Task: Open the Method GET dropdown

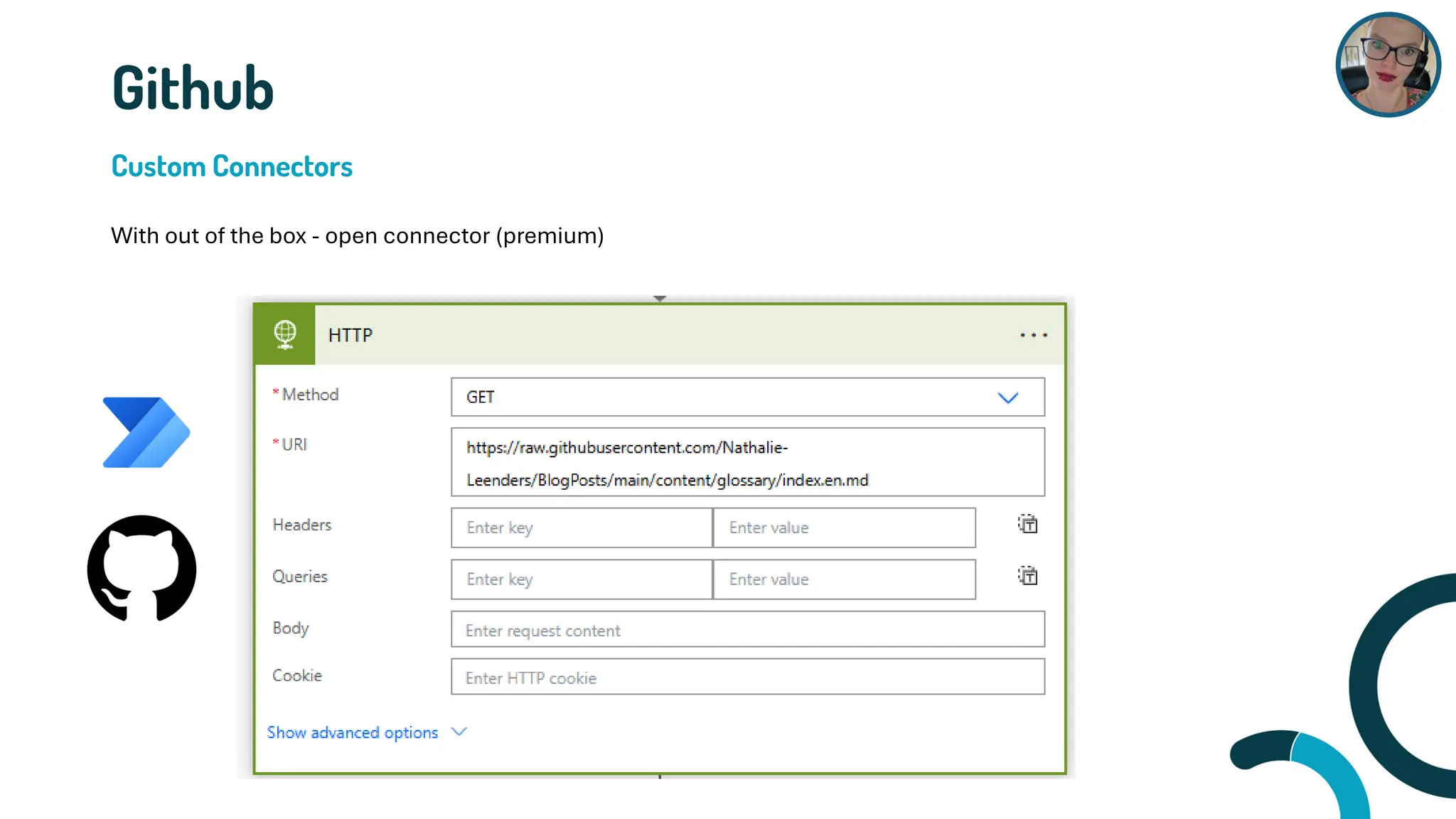Action: click(748, 397)
